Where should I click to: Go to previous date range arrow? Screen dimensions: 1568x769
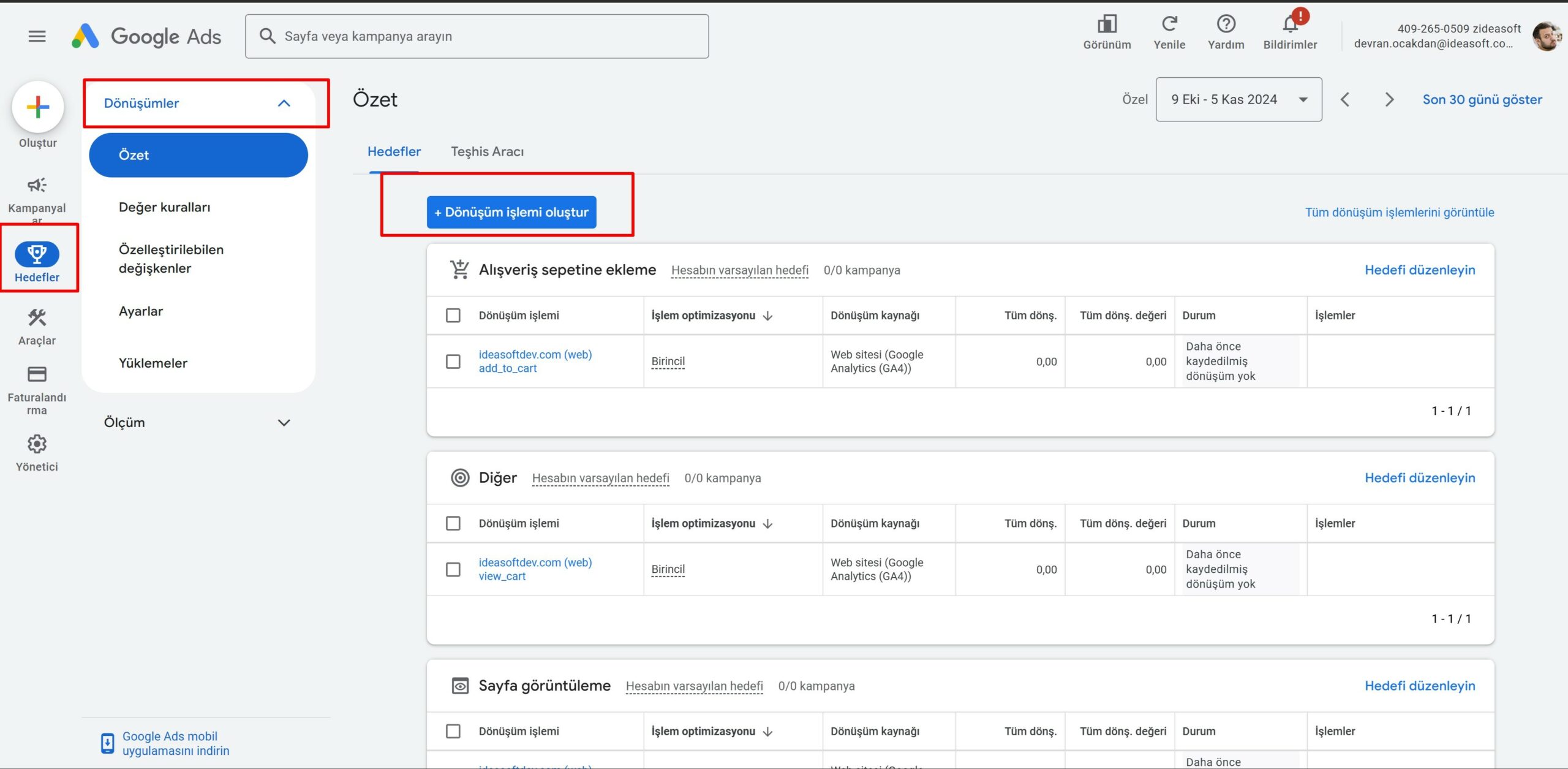pos(1345,99)
